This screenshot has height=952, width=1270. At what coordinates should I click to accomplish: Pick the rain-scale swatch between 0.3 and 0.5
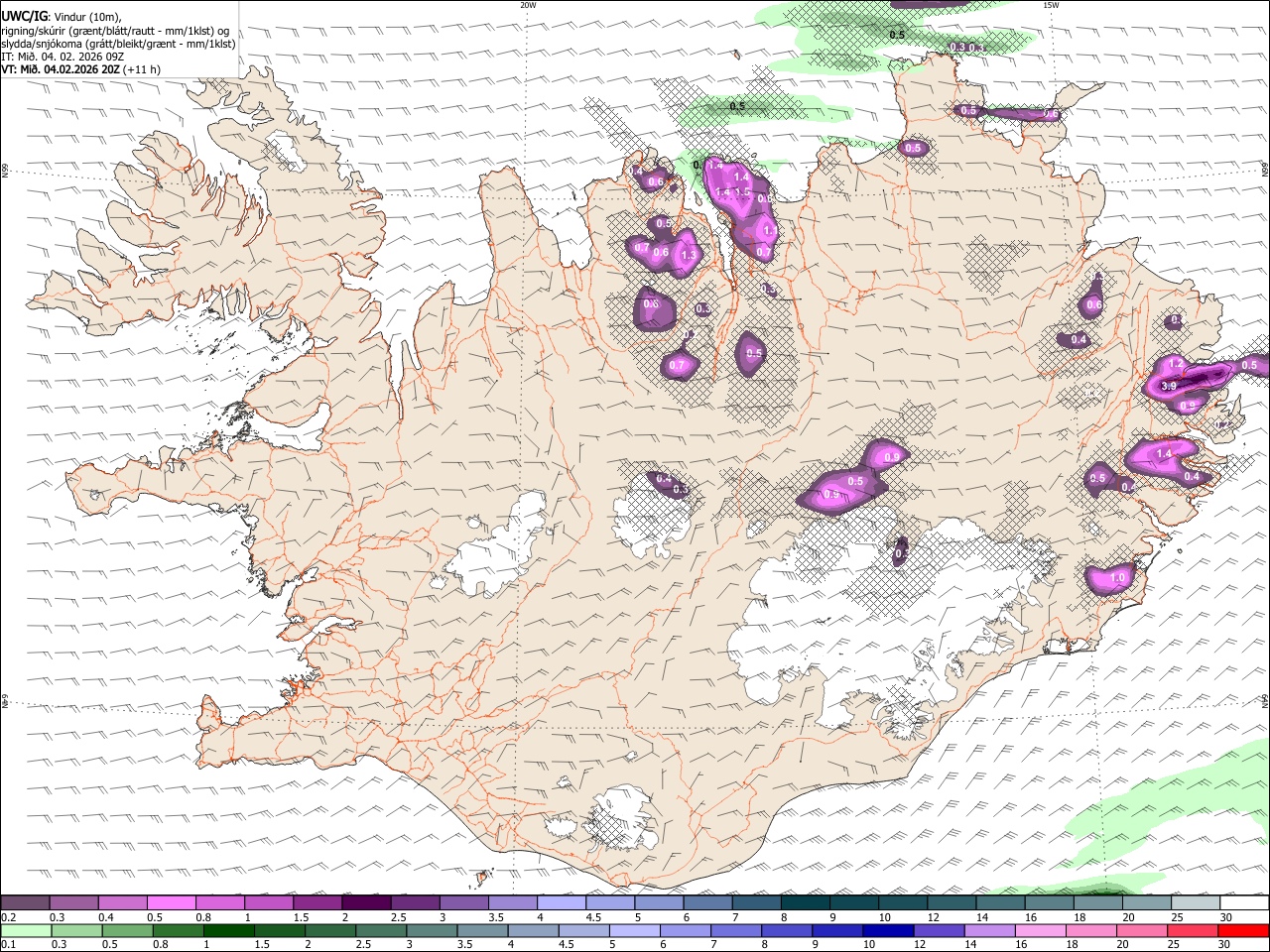tap(76, 931)
